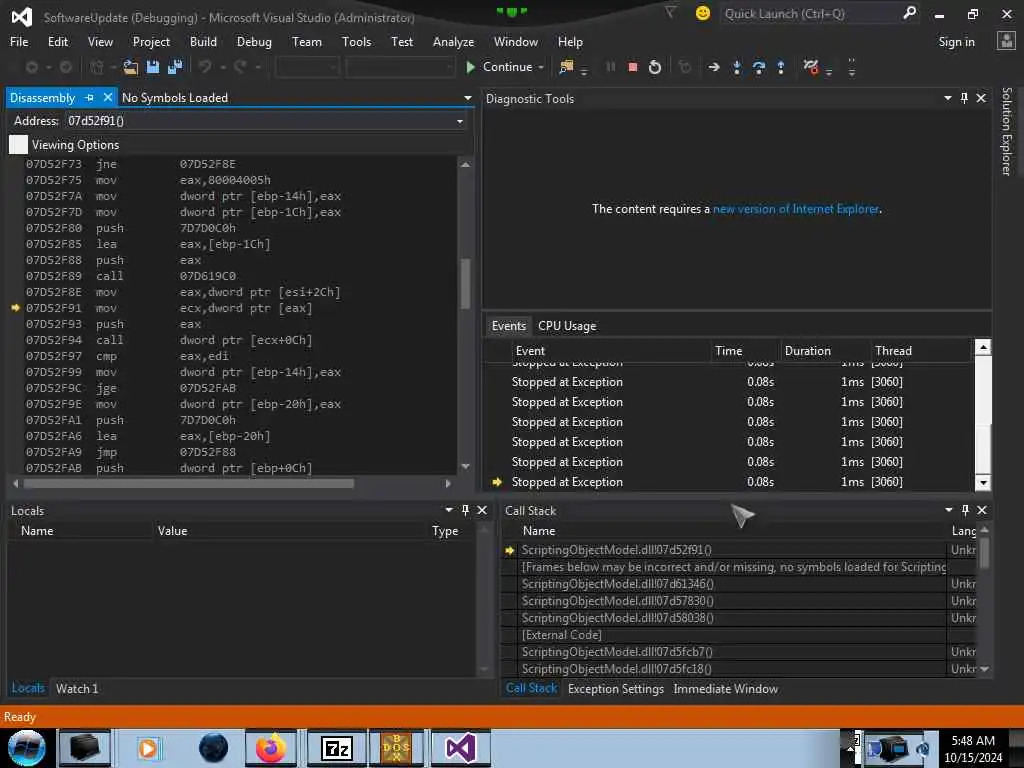
Task: Open the Debug menu
Action: coord(254,42)
